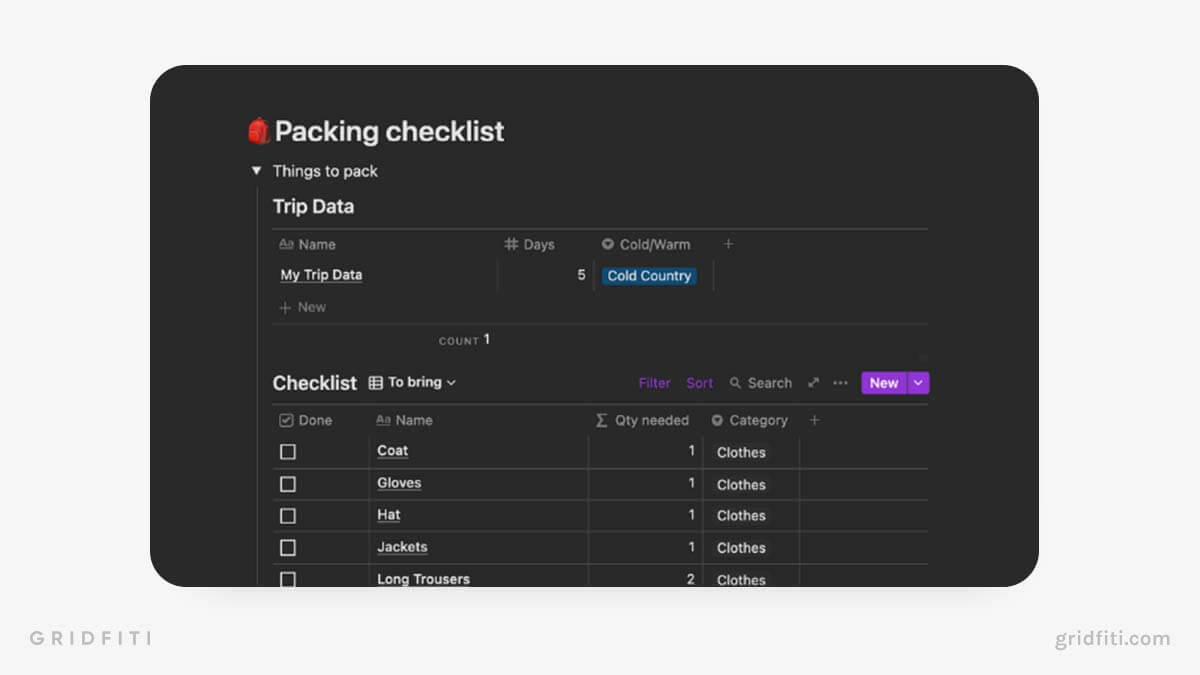Open the dropdown arrow beside the New button
The width and height of the screenshot is (1200, 675).
(917, 383)
